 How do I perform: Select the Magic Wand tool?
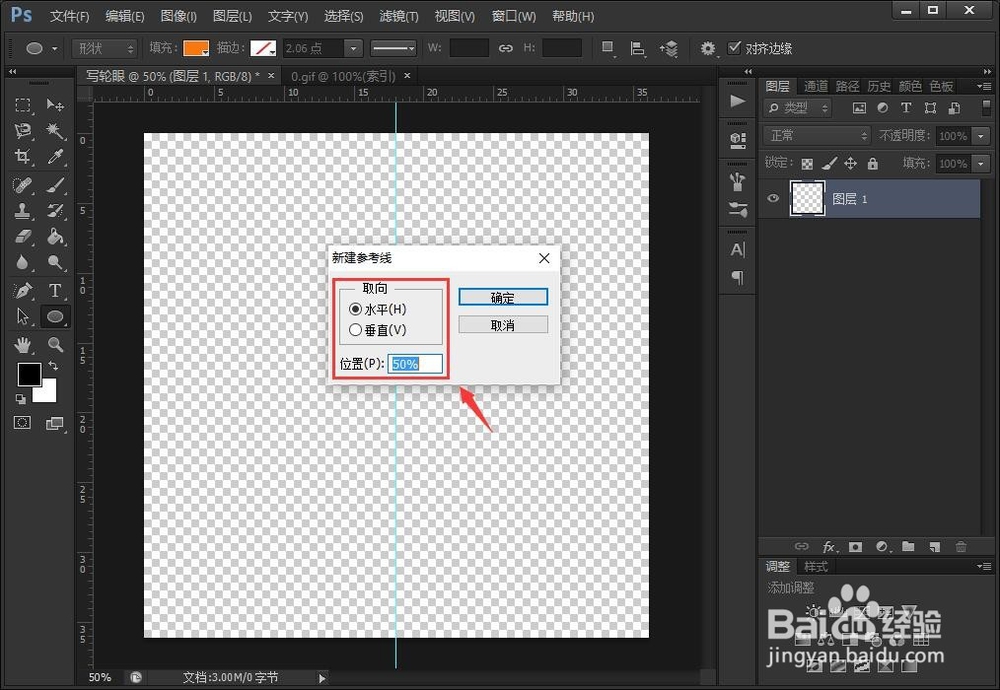55,131
